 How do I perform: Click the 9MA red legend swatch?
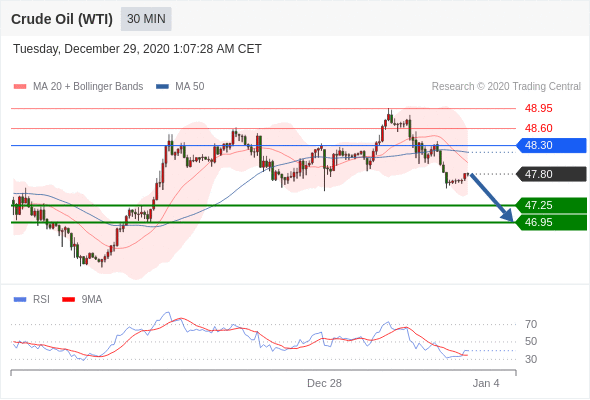(x=68, y=300)
